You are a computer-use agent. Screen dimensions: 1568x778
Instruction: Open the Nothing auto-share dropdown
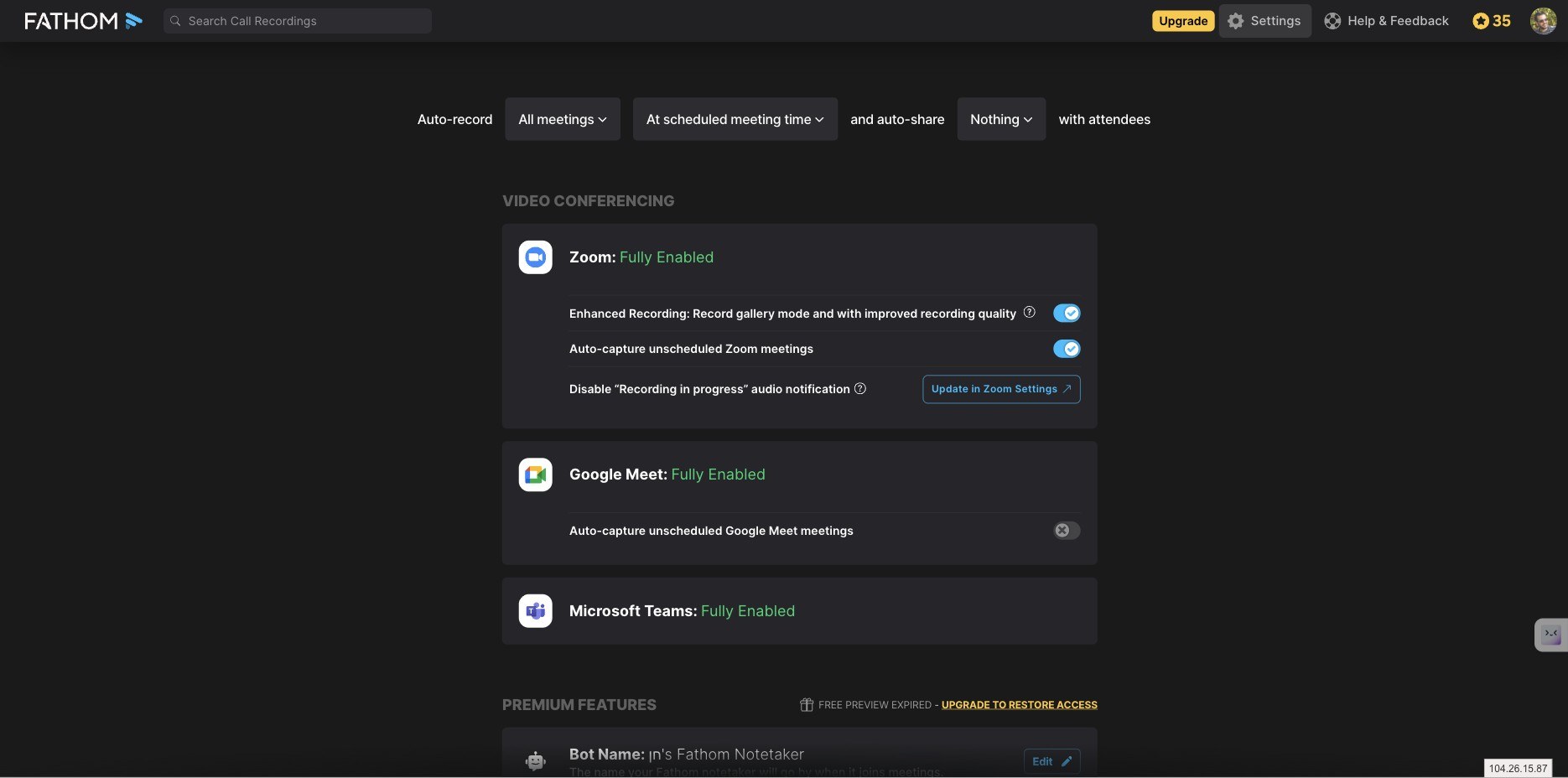point(1001,119)
